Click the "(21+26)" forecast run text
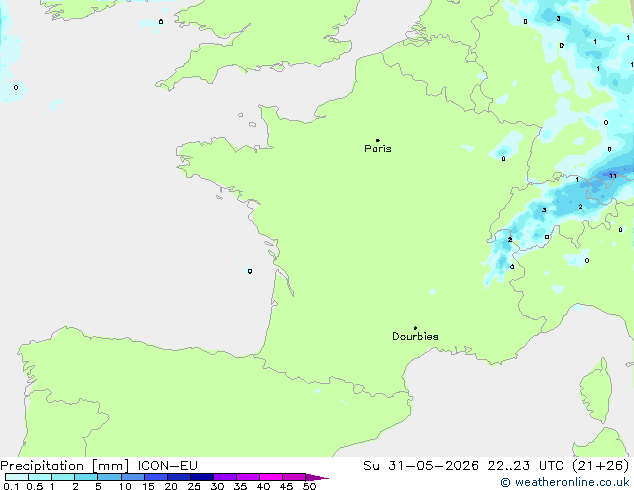Screen dimensions: 634x490 [601, 466]
